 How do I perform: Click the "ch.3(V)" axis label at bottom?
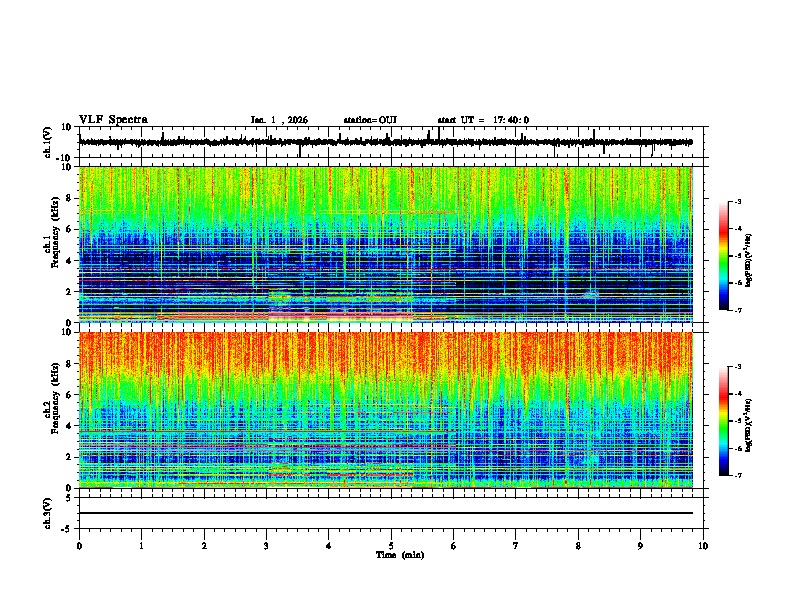(x=48, y=513)
